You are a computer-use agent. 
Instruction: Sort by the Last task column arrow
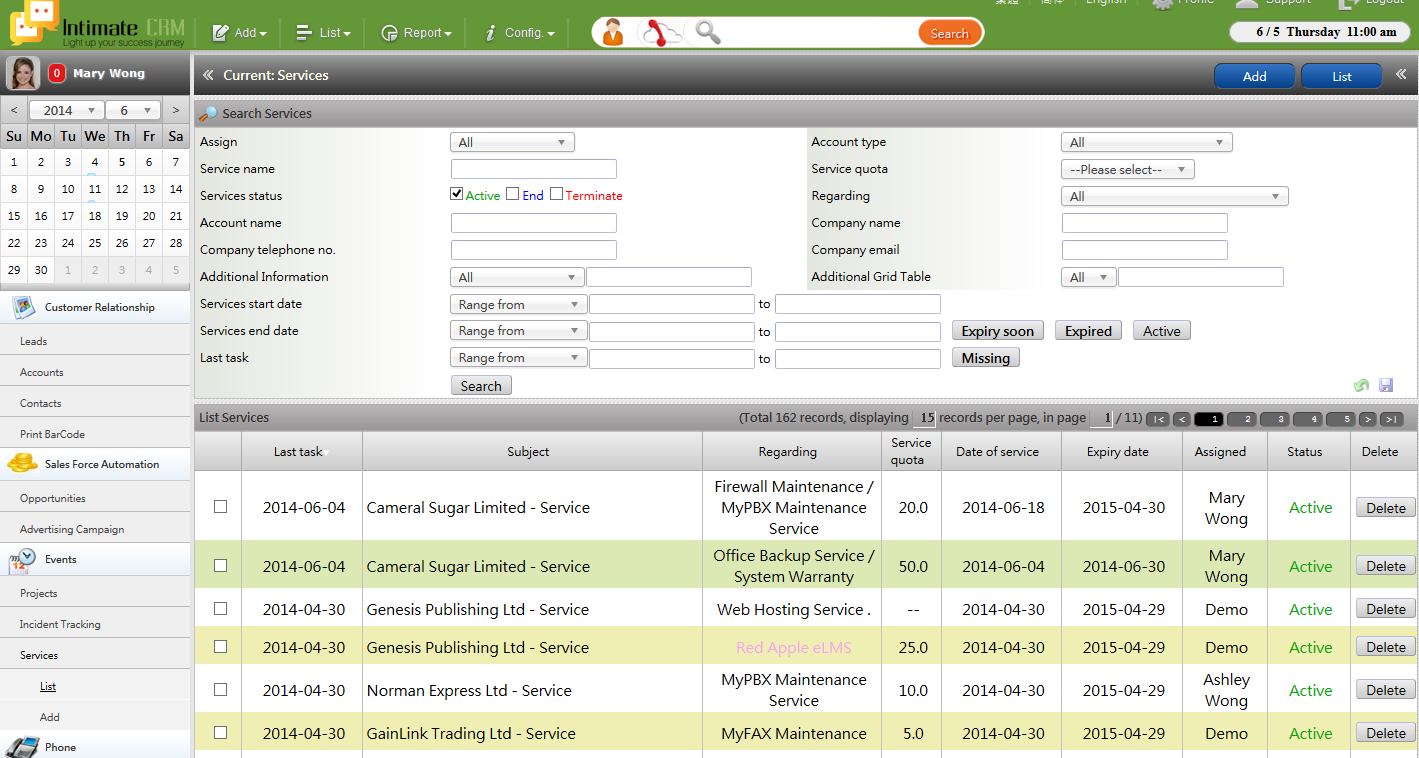(325, 453)
